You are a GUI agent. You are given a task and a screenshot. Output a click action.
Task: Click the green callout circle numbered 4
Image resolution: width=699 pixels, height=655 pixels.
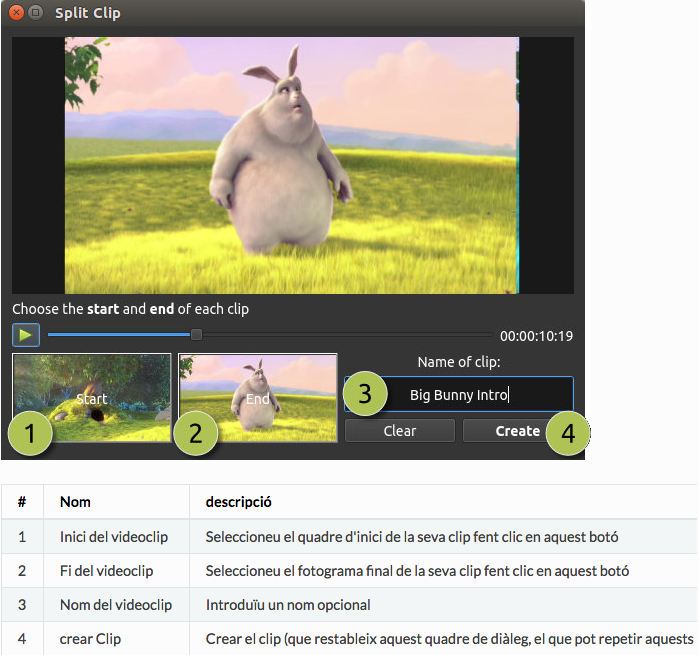point(567,434)
